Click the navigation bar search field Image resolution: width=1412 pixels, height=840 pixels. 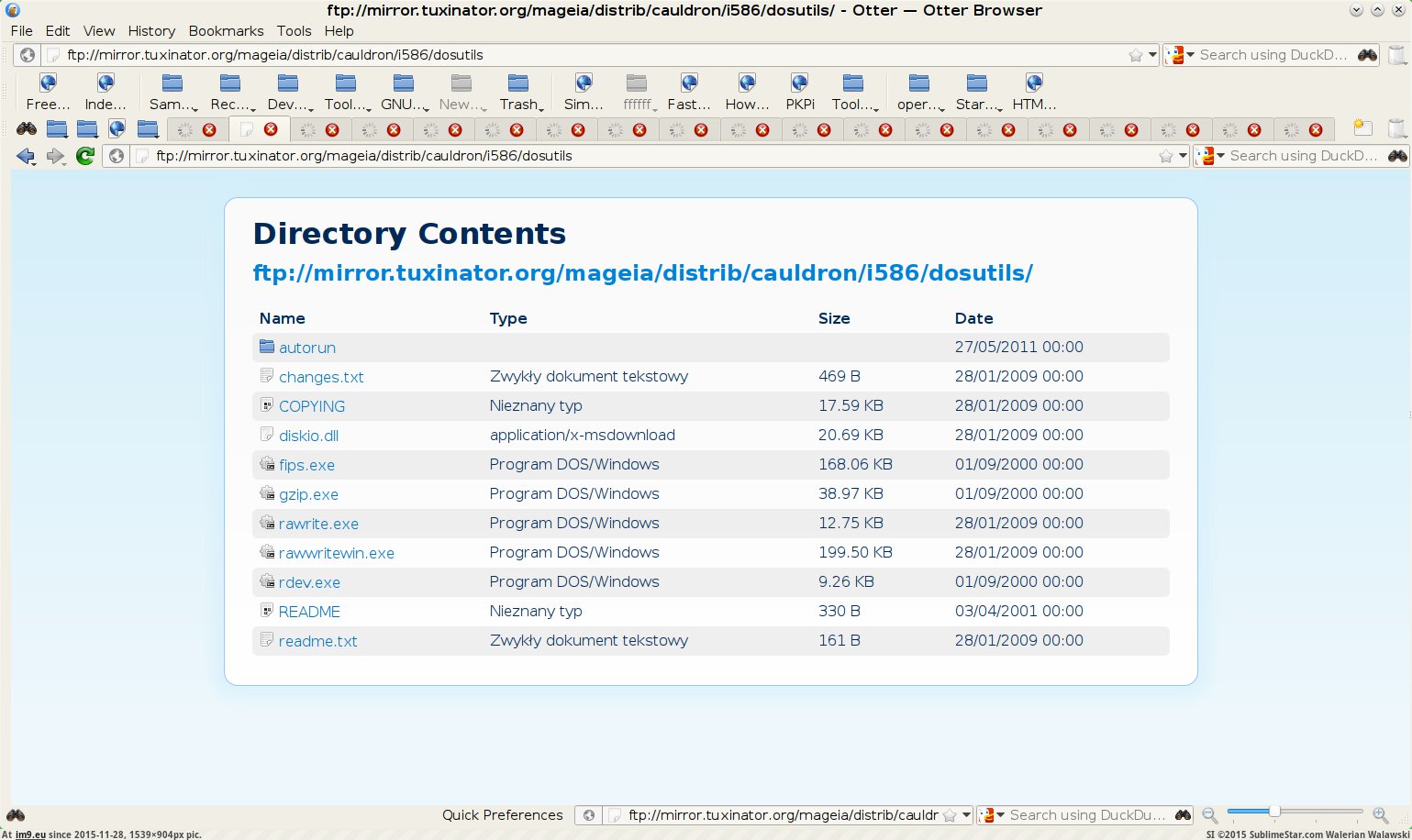1306,156
